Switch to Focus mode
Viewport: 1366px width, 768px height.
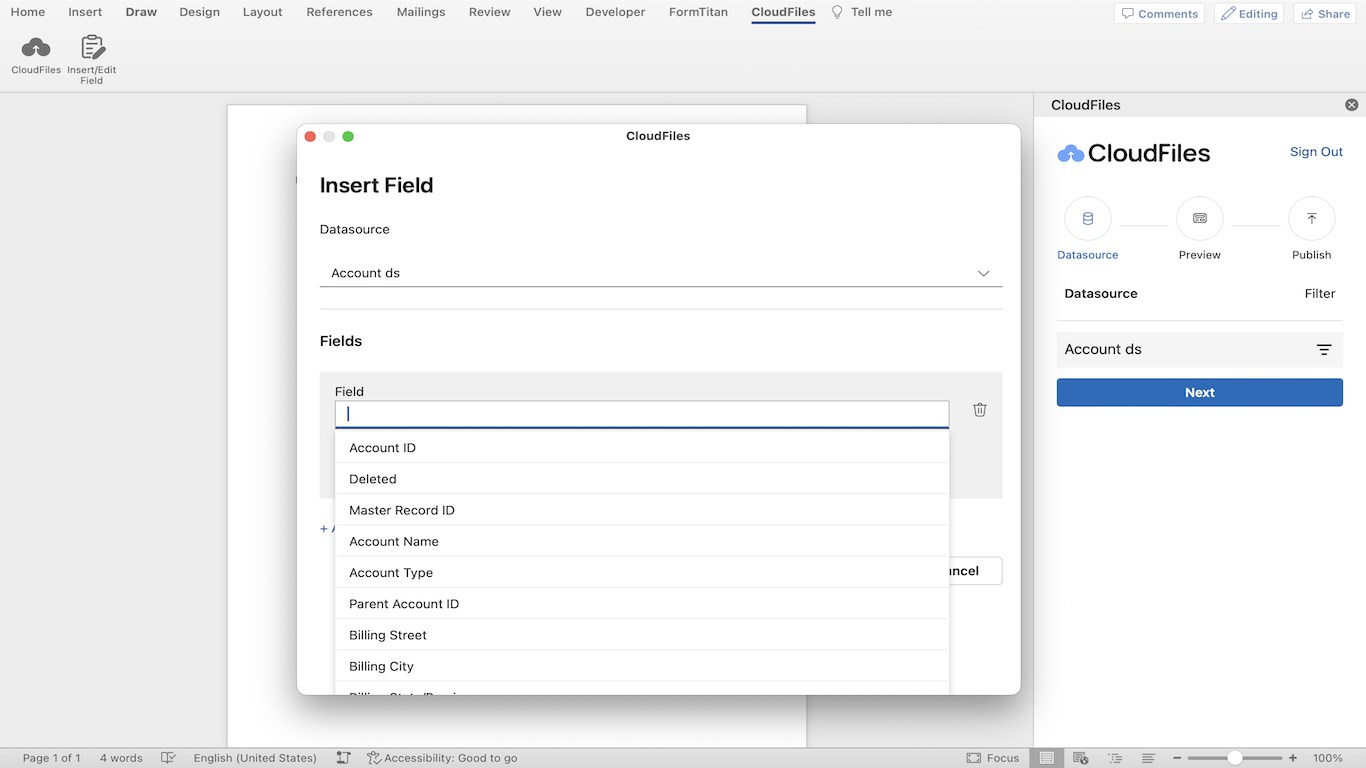click(x=993, y=758)
